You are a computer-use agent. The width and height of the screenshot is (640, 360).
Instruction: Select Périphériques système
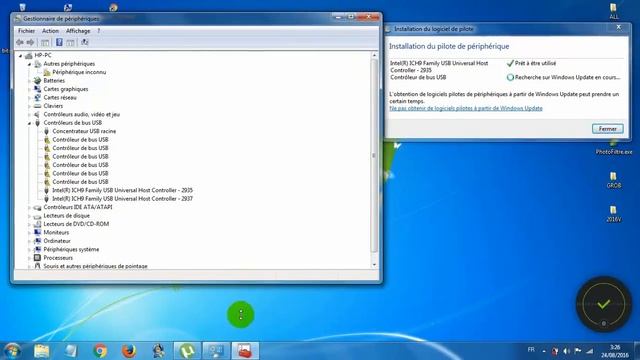tap(71, 249)
